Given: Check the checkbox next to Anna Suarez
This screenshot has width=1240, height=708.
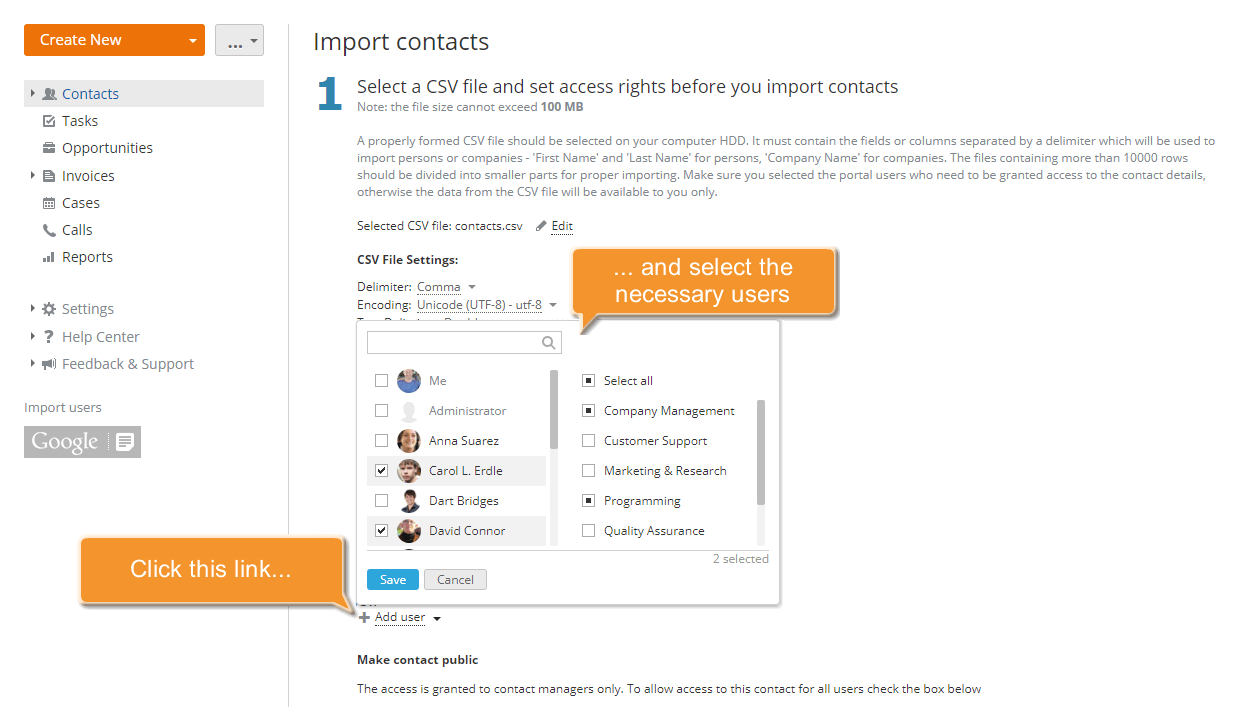Looking at the screenshot, I should [381, 440].
